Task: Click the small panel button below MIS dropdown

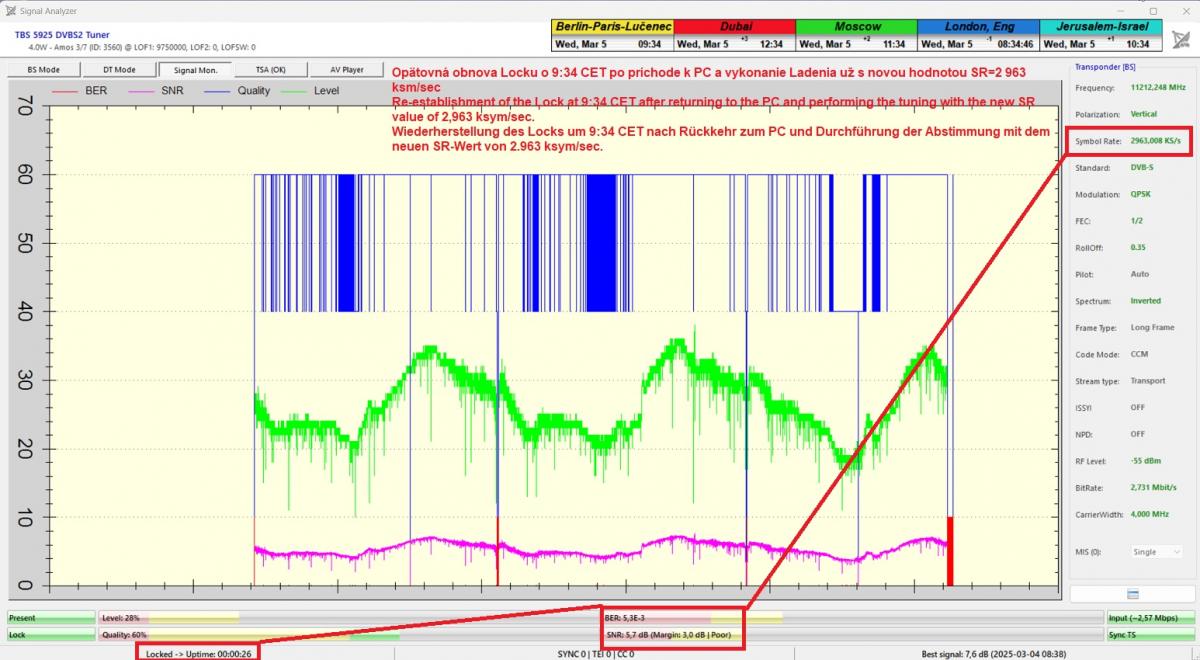Action: click(1132, 594)
